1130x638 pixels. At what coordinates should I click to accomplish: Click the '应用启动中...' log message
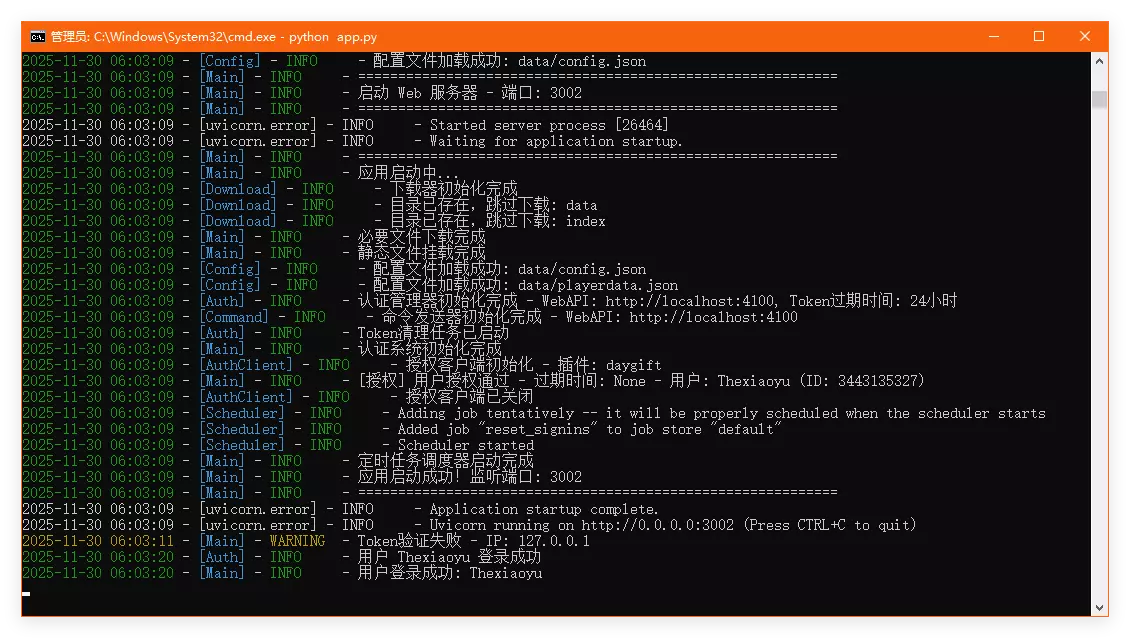(x=409, y=173)
